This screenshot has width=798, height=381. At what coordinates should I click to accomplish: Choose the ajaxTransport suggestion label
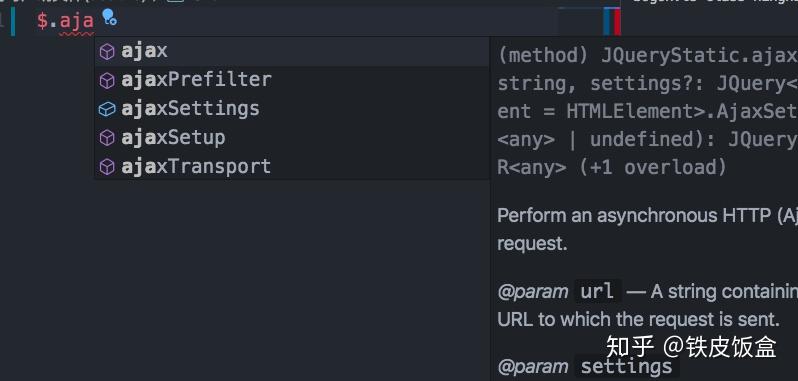click(196, 167)
